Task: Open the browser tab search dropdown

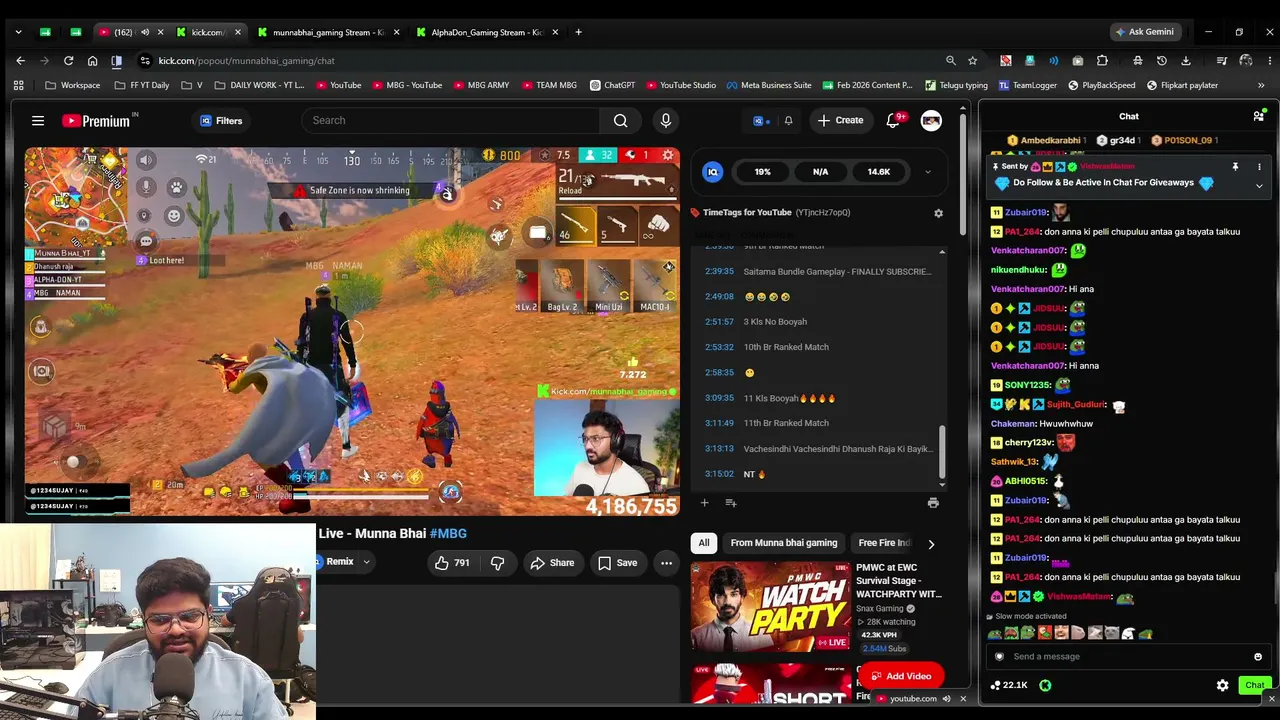Action: 18,32
